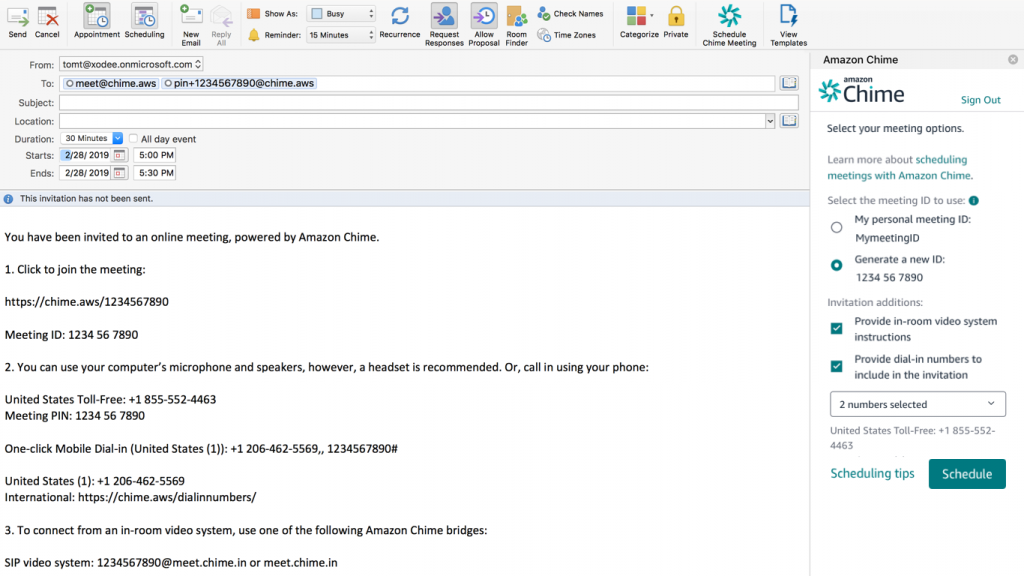
Task: Create a New Email
Action: point(191,25)
